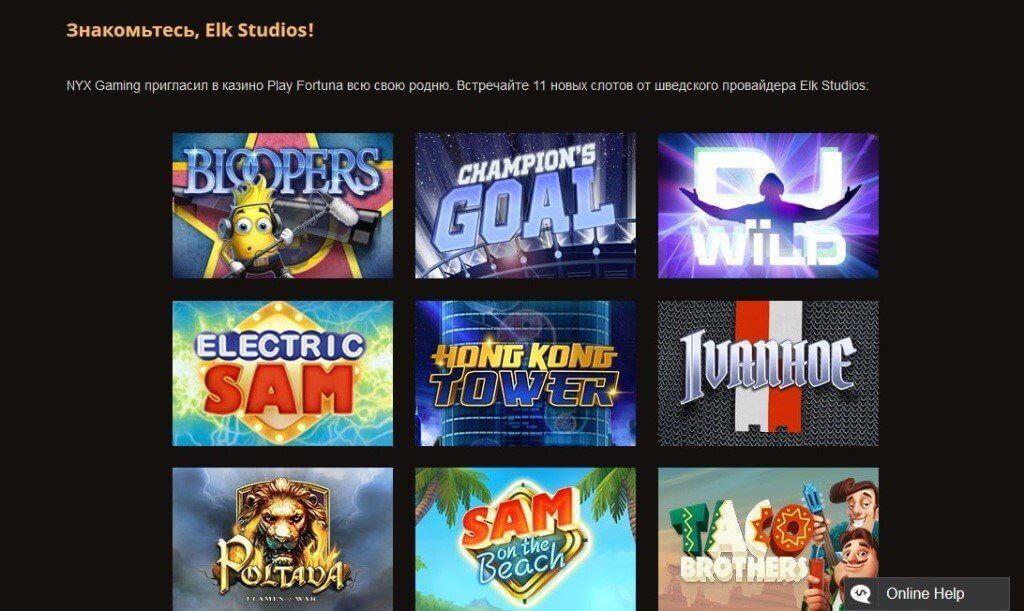This screenshot has width=1024, height=611.
Task: Open the Sam on the Beach slot
Action: pyautogui.click(x=525, y=539)
